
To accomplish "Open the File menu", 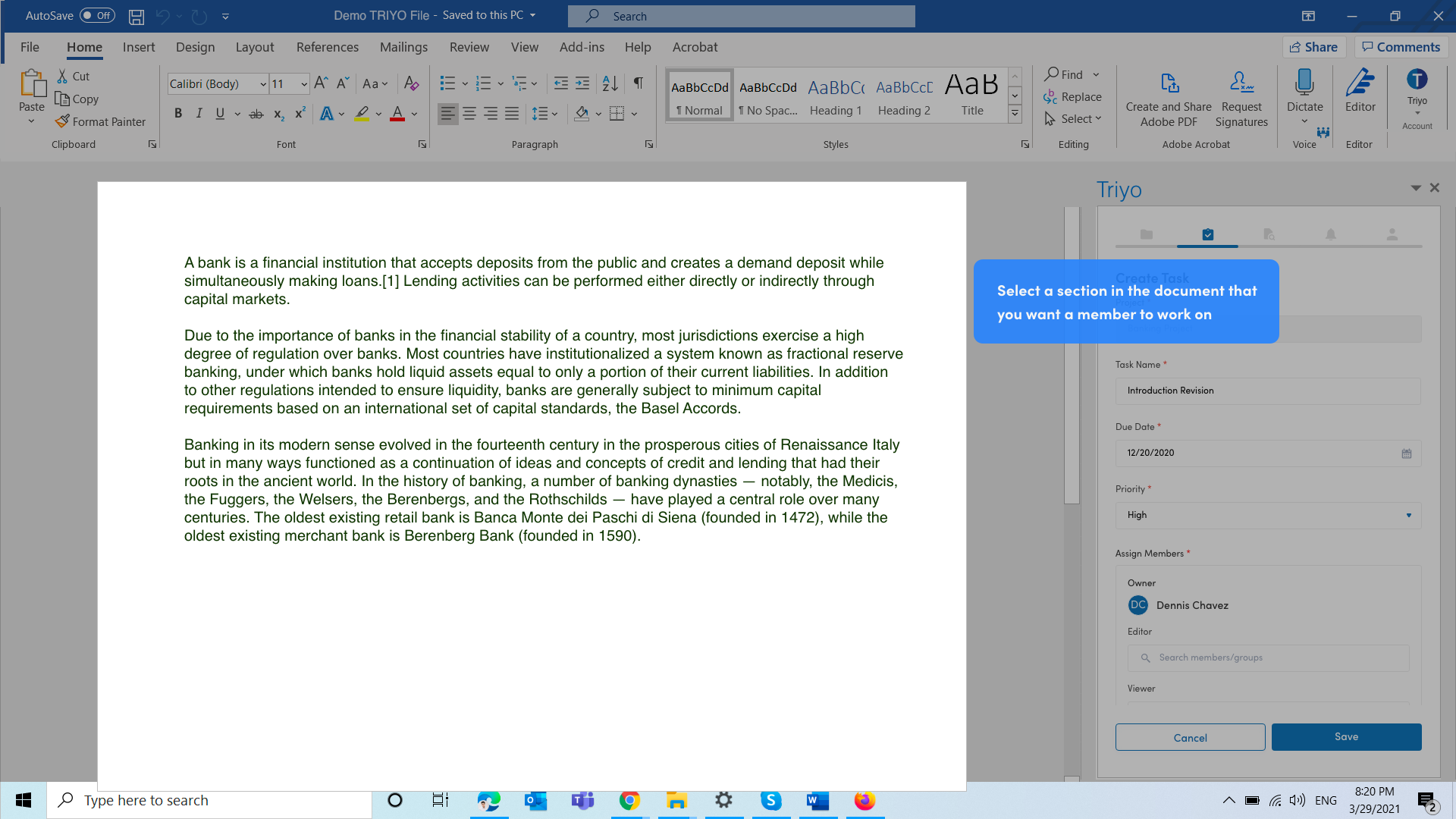I will coord(30,47).
